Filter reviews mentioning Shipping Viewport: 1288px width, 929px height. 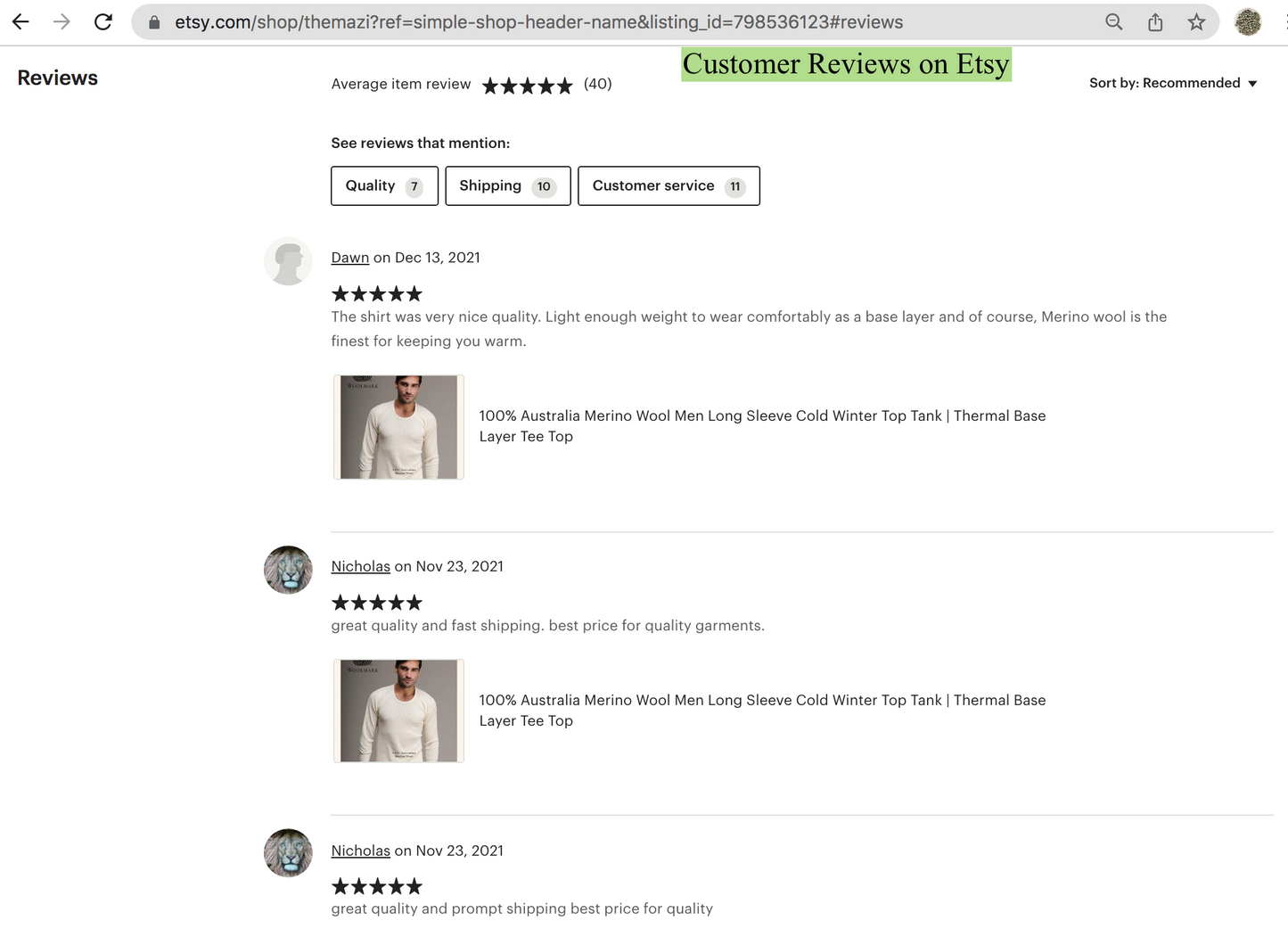coord(507,185)
